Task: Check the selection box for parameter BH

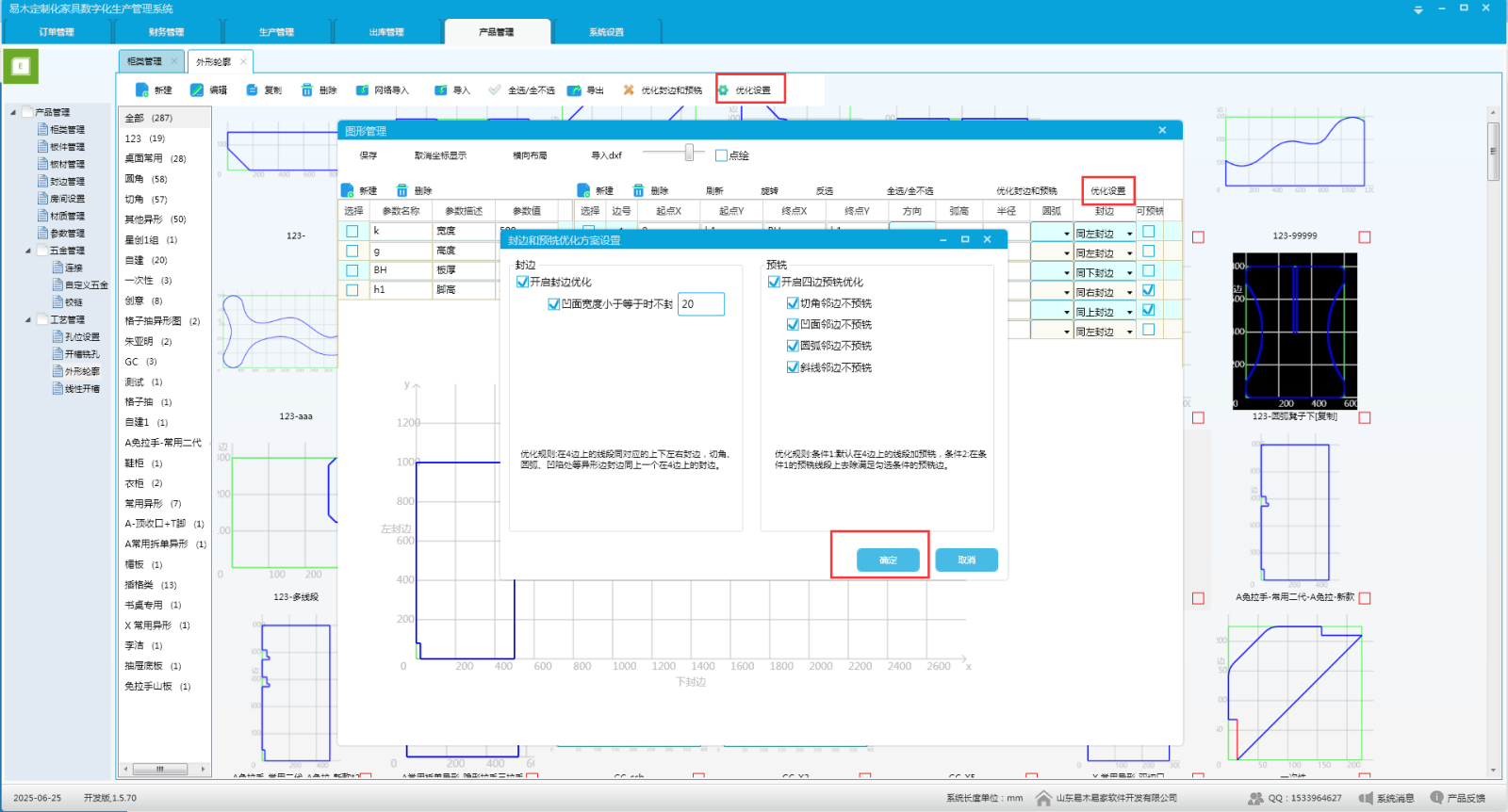Action: click(x=352, y=270)
